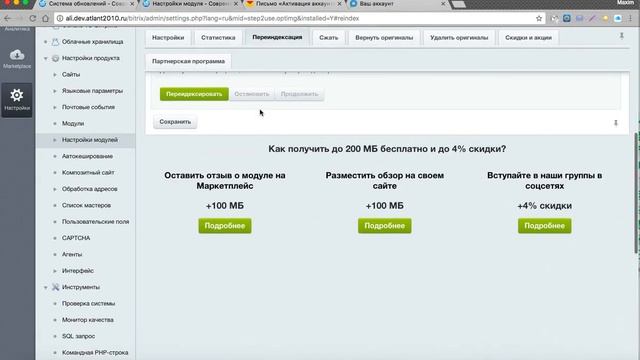The height and width of the screenshot is (360, 640).
Task: Open the Скидки и акции tab
Action: point(528,38)
